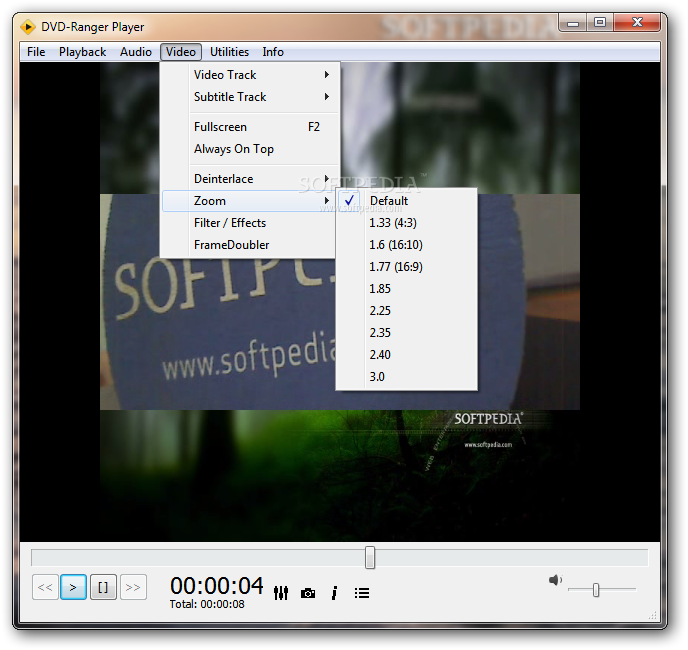Select the checked Default zoom option

coord(406,201)
